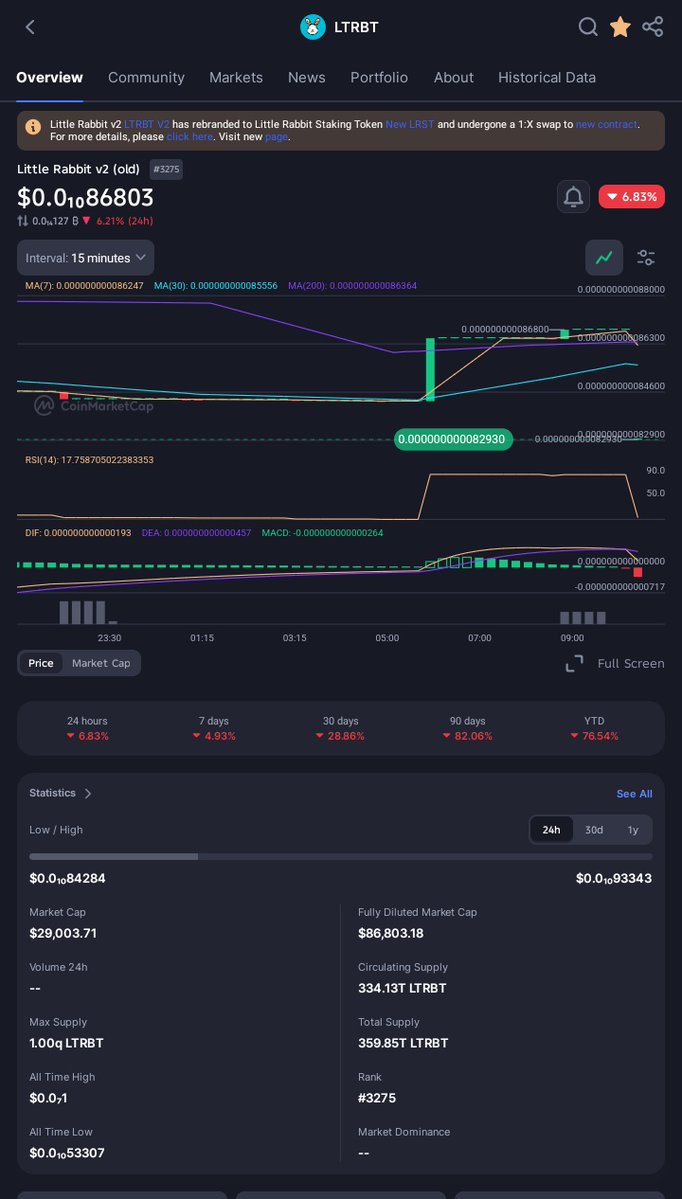This screenshot has width=682, height=1199.
Task: Tap the RSI(14) indicator label
Action: click(x=89, y=460)
